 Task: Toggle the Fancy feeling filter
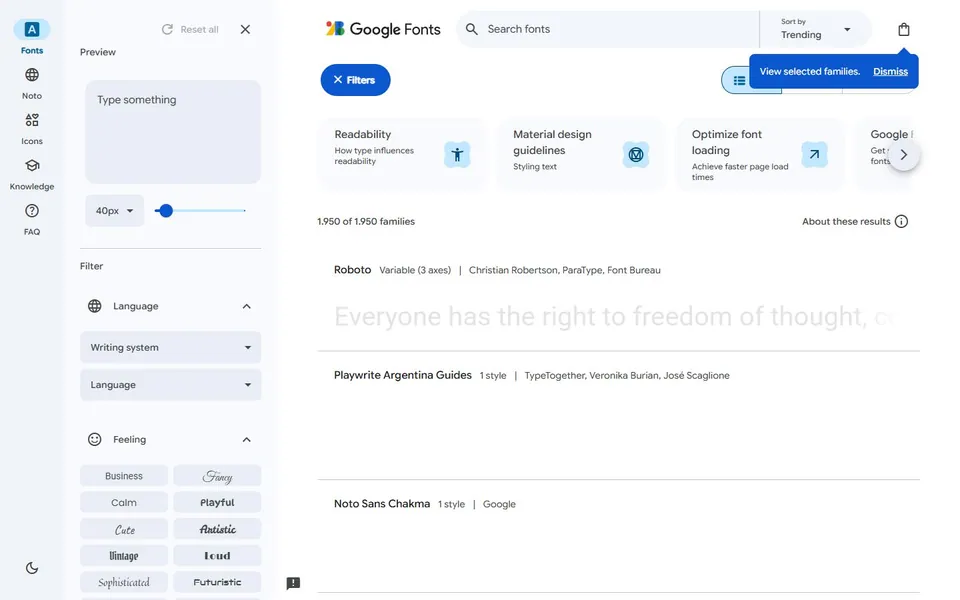point(217,476)
